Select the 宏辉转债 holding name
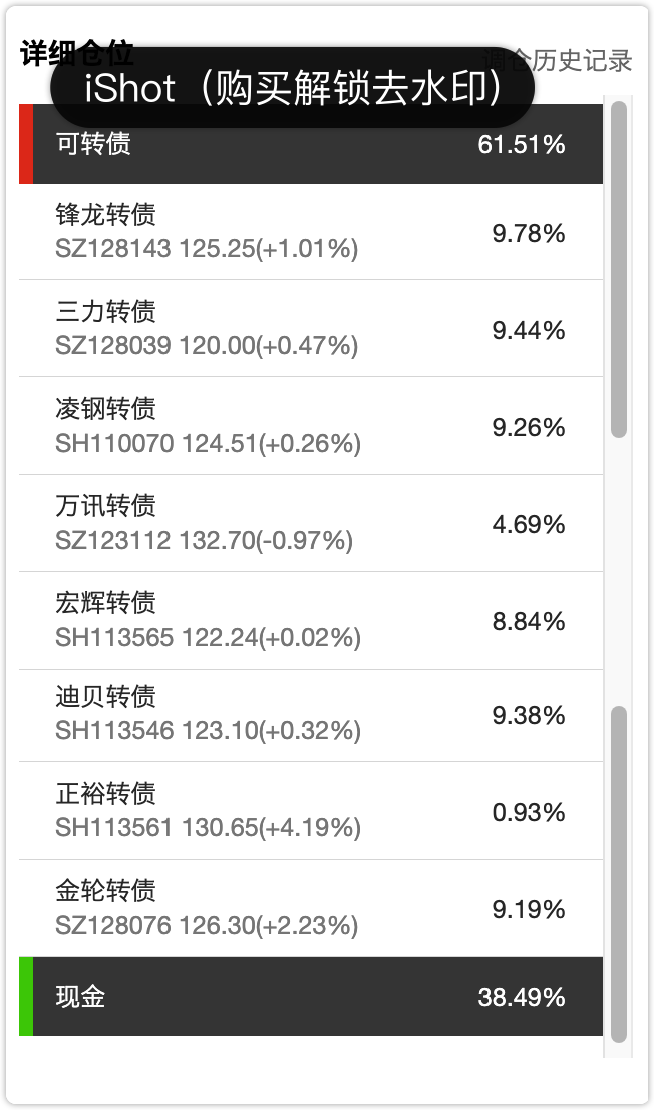The width and height of the screenshot is (654, 1110). coord(106,603)
